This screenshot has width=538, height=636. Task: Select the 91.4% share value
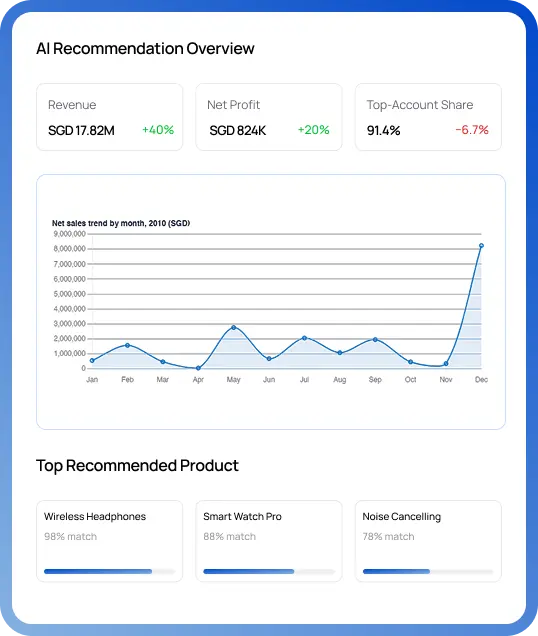(x=383, y=131)
